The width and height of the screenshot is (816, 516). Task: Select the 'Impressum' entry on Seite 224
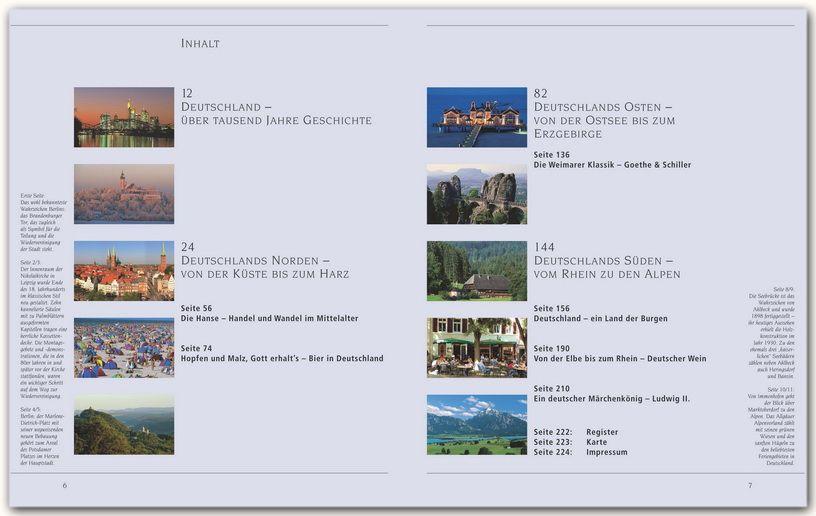(607, 452)
